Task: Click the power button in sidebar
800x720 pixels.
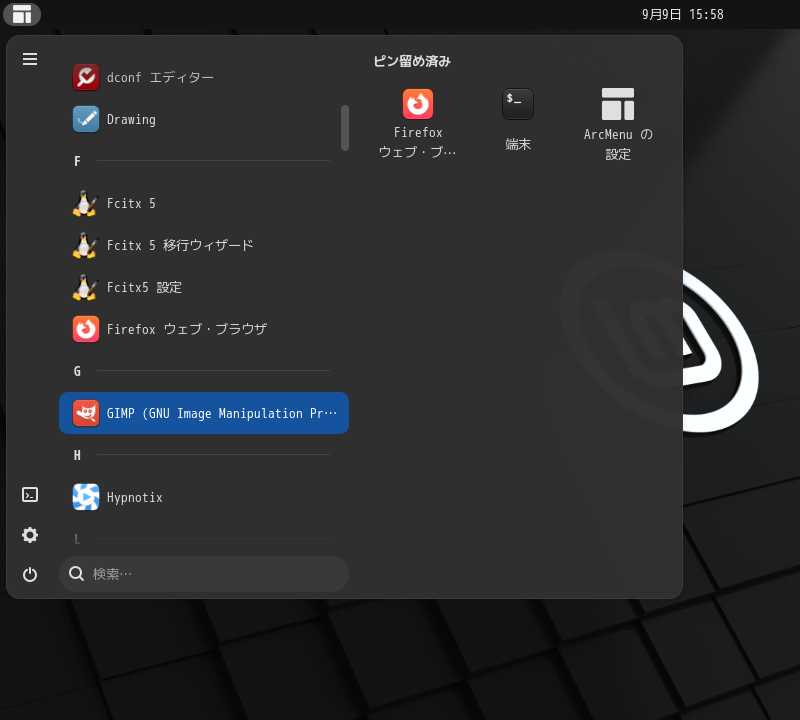Action: coord(30,575)
